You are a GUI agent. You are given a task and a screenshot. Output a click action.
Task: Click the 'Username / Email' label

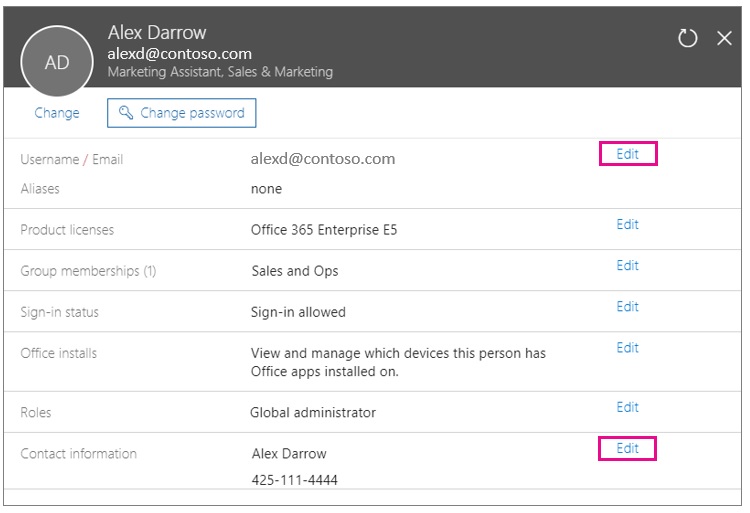click(72, 159)
